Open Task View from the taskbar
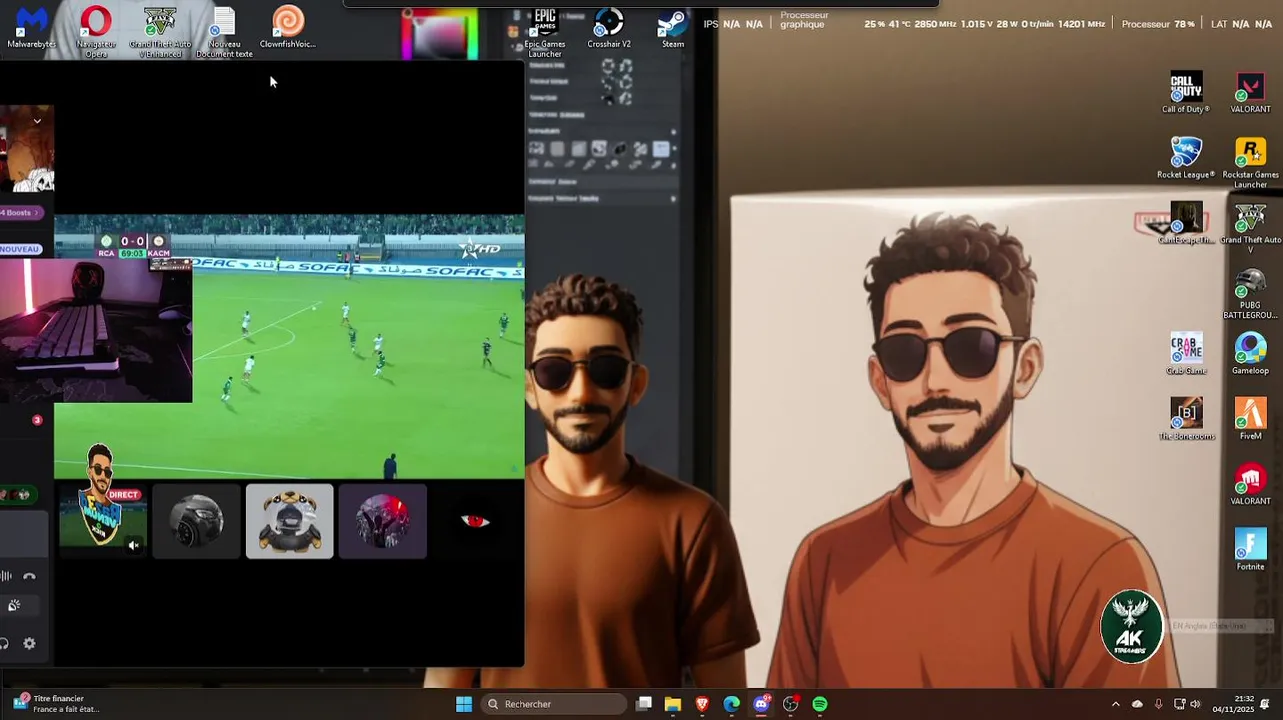Screen dimensions: 1283x720 pyautogui.click(x=644, y=704)
